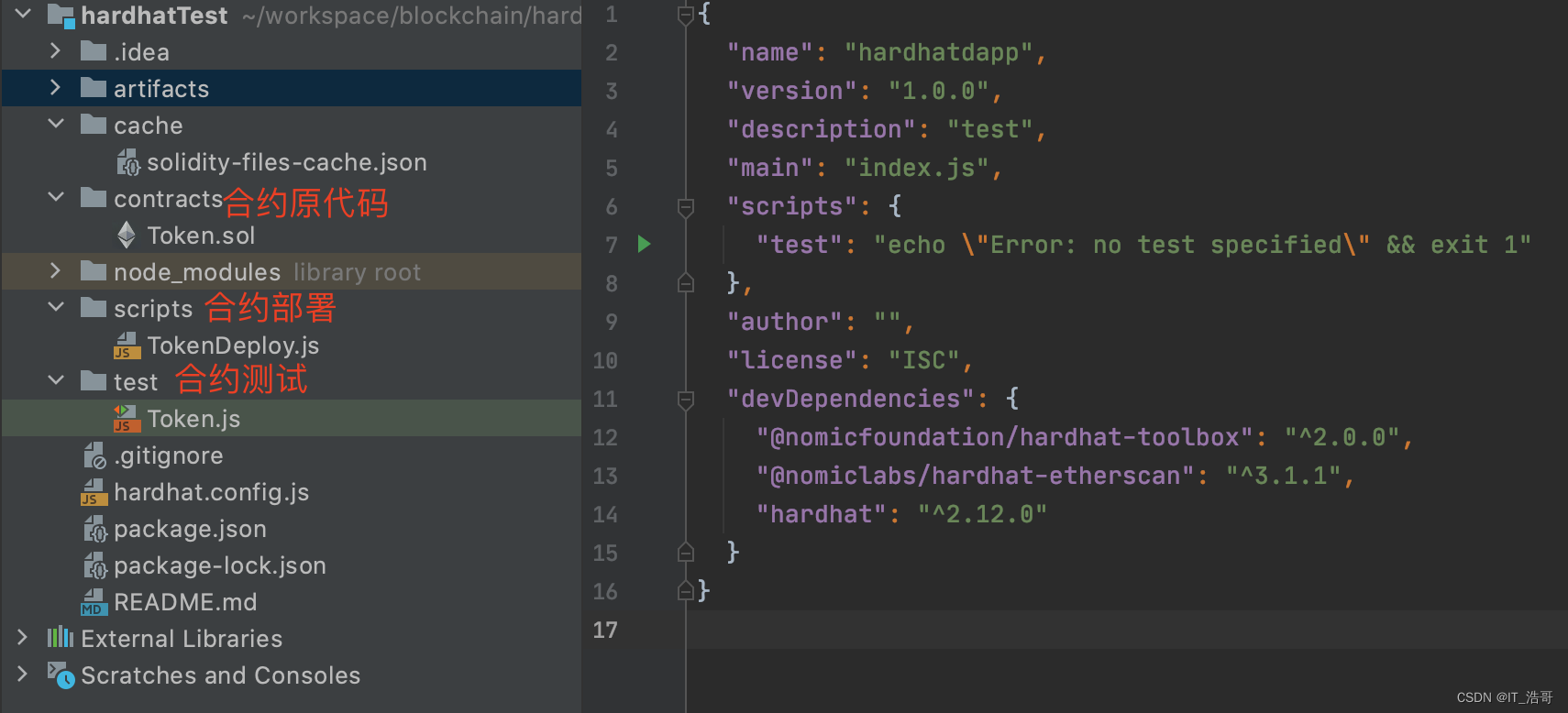Click the JS icon beside TokenDeploy.js
This screenshot has height=713, width=1568.
(127, 346)
